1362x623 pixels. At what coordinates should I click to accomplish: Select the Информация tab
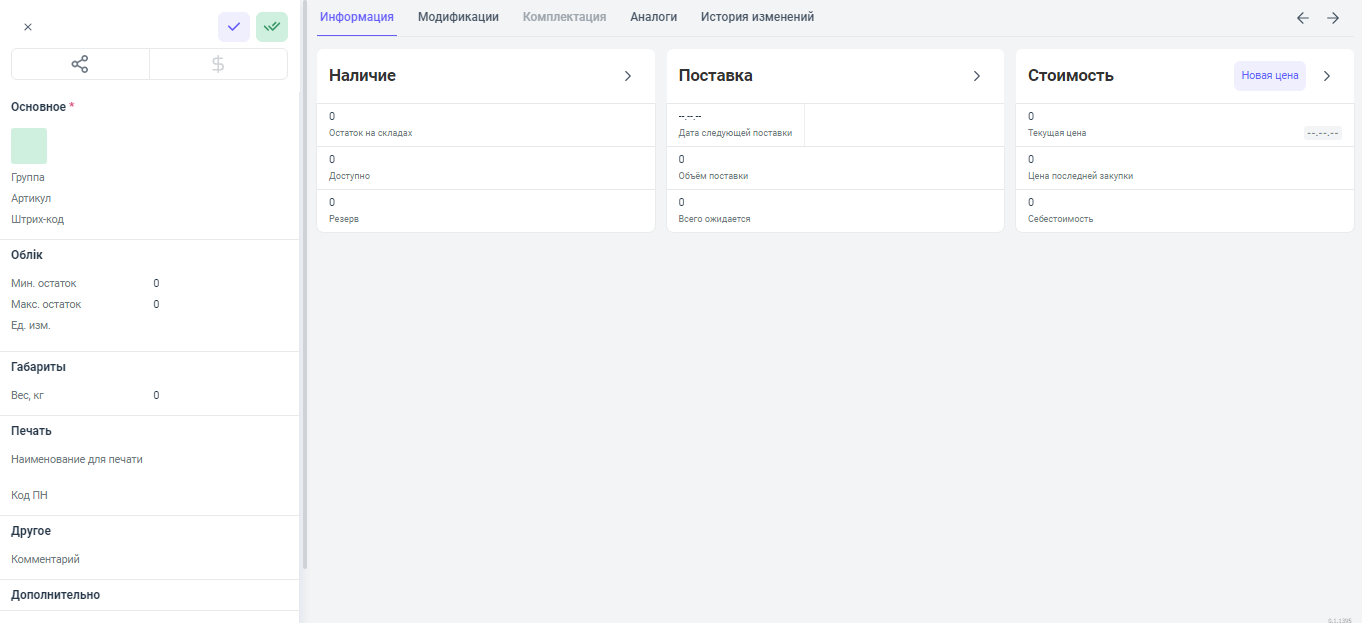click(x=357, y=17)
